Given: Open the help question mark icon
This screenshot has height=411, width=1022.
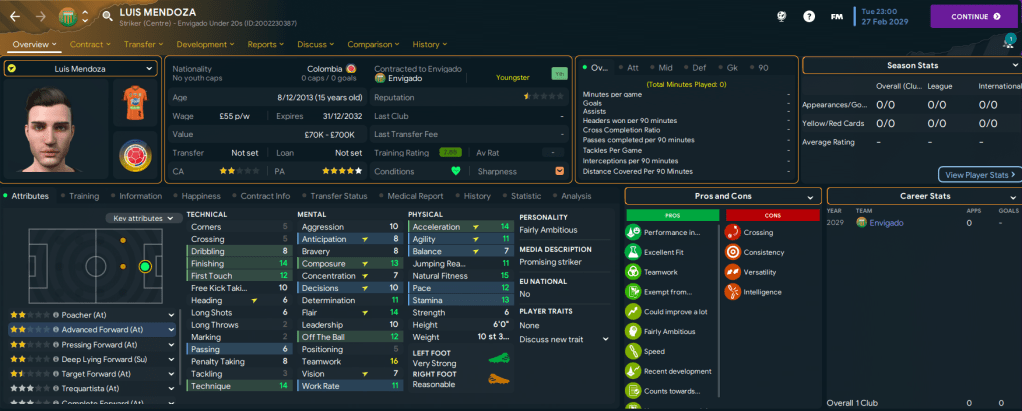Looking at the screenshot, I should pyautogui.click(x=809, y=17).
